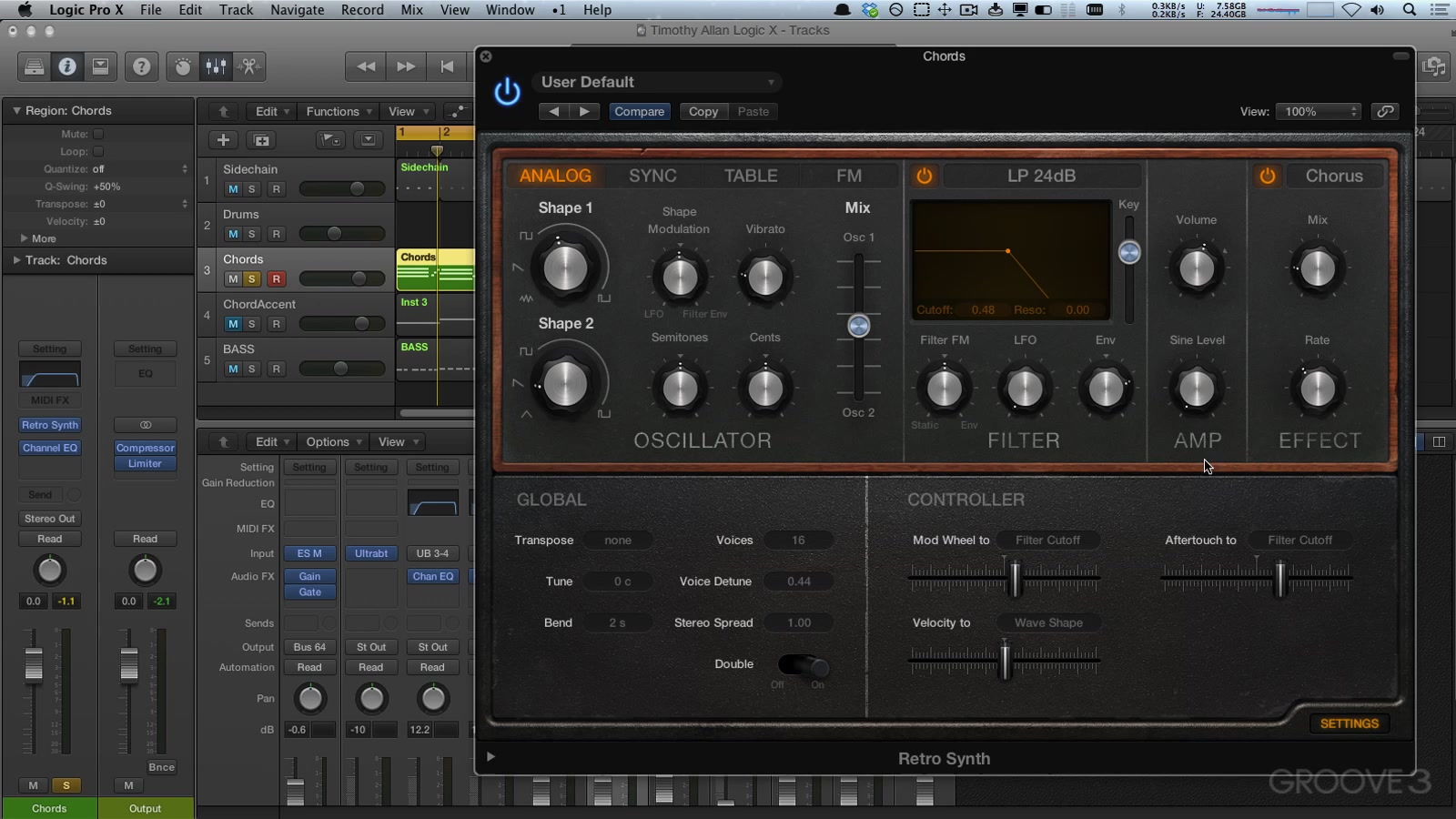Flip the Double switch in Global
The image size is (1456, 819).
coord(803,665)
